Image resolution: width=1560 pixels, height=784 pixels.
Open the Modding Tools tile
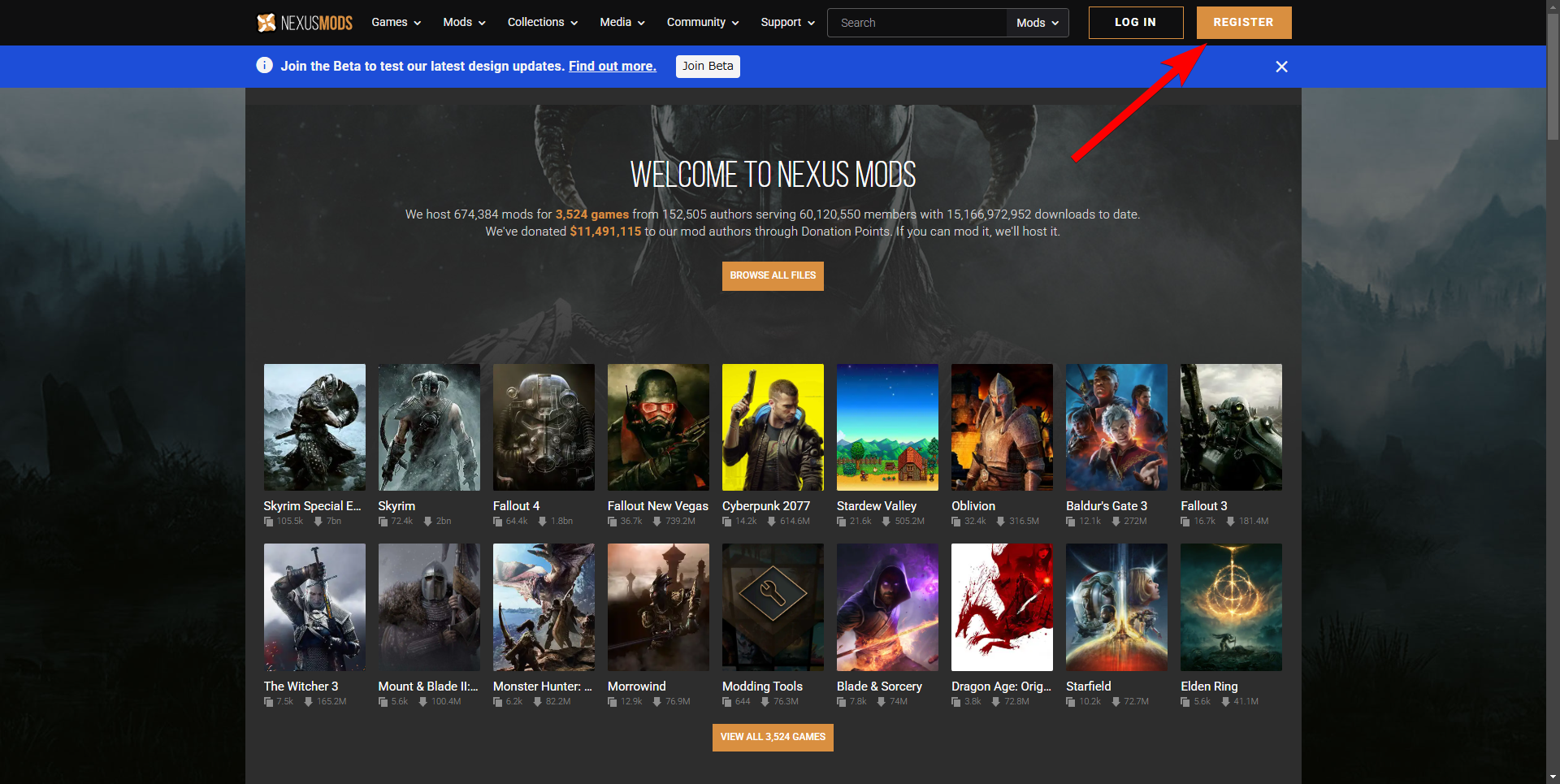(773, 608)
